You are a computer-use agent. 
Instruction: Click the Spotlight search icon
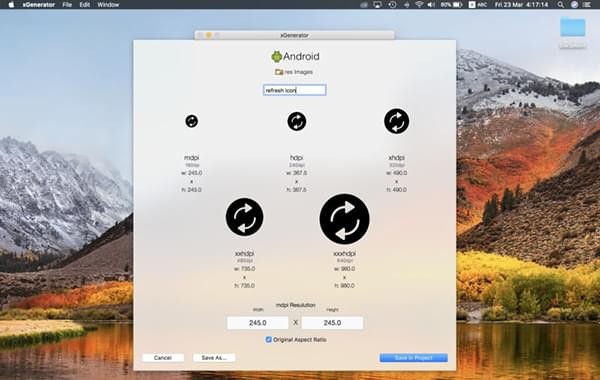point(561,5)
